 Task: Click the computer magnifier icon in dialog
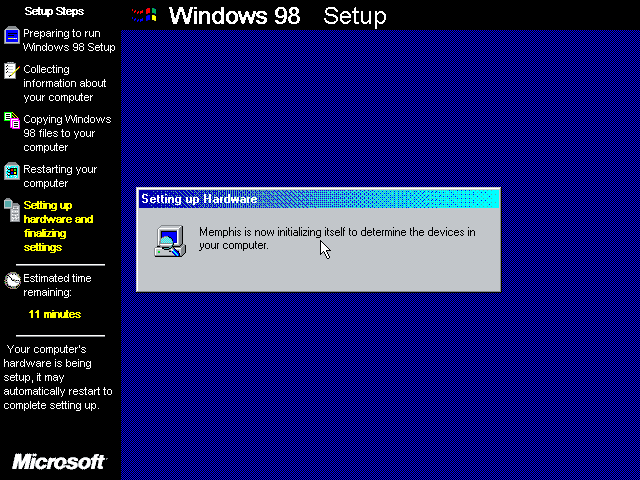point(170,241)
